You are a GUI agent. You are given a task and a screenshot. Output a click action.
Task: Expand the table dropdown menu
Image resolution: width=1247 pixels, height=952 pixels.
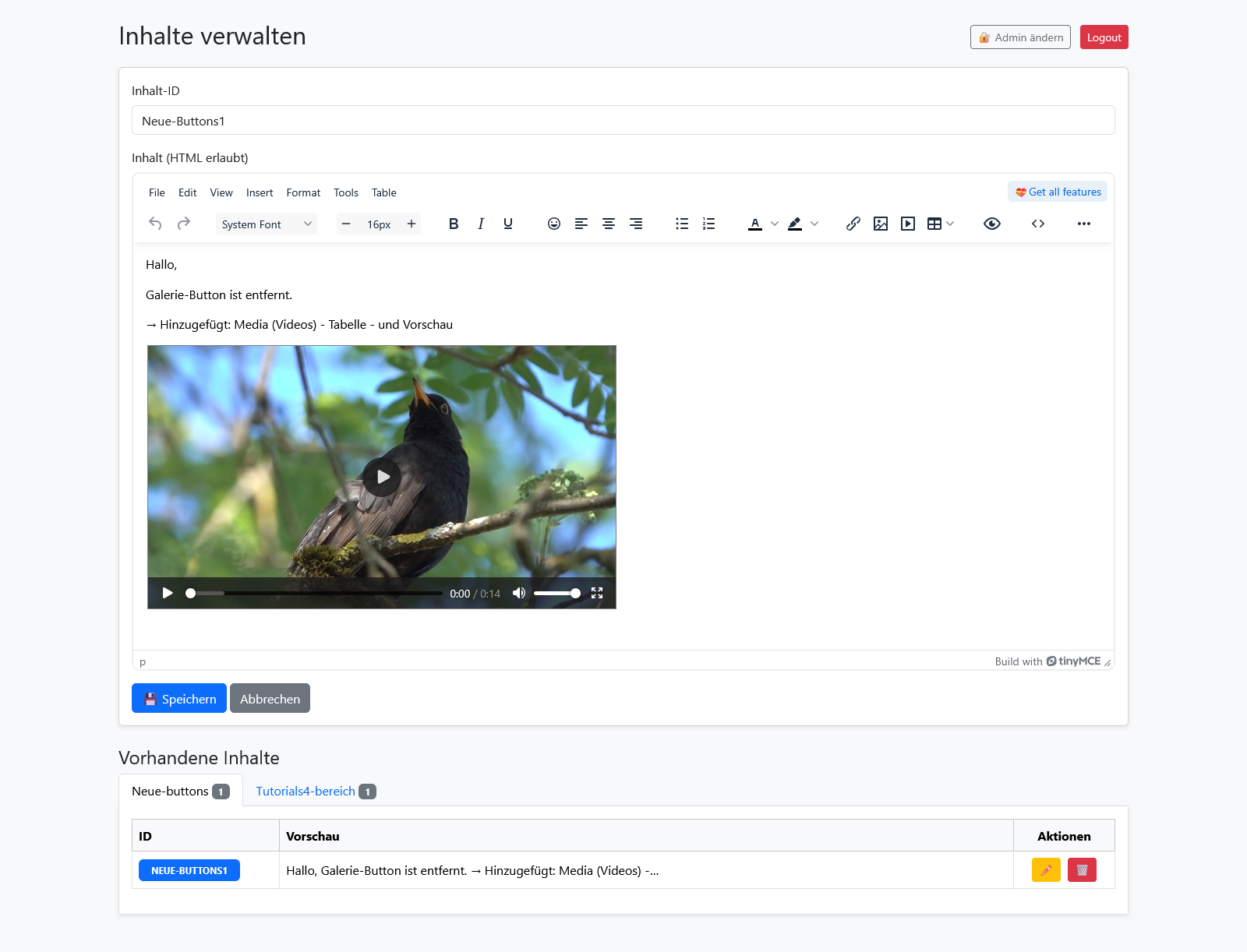950,224
